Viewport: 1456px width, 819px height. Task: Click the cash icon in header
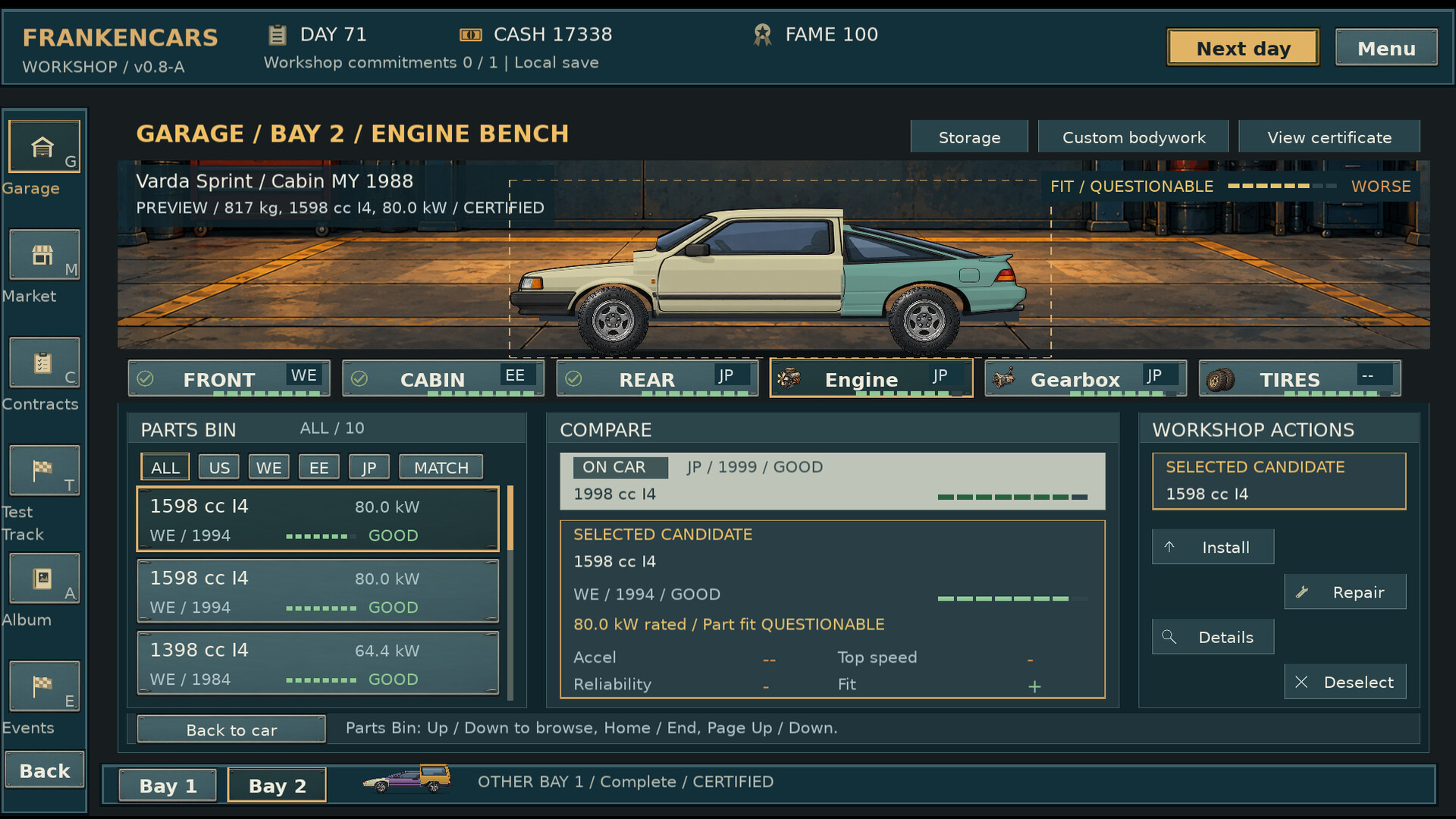coord(471,35)
